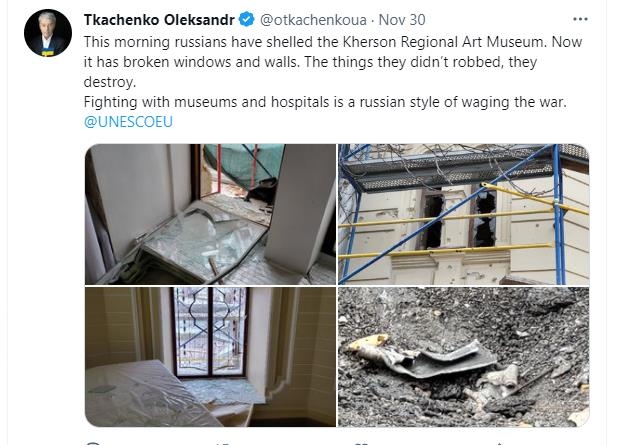Click the blue verified badge icon
Viewport: 626px width, 445px height.
[x=247, y=19]
